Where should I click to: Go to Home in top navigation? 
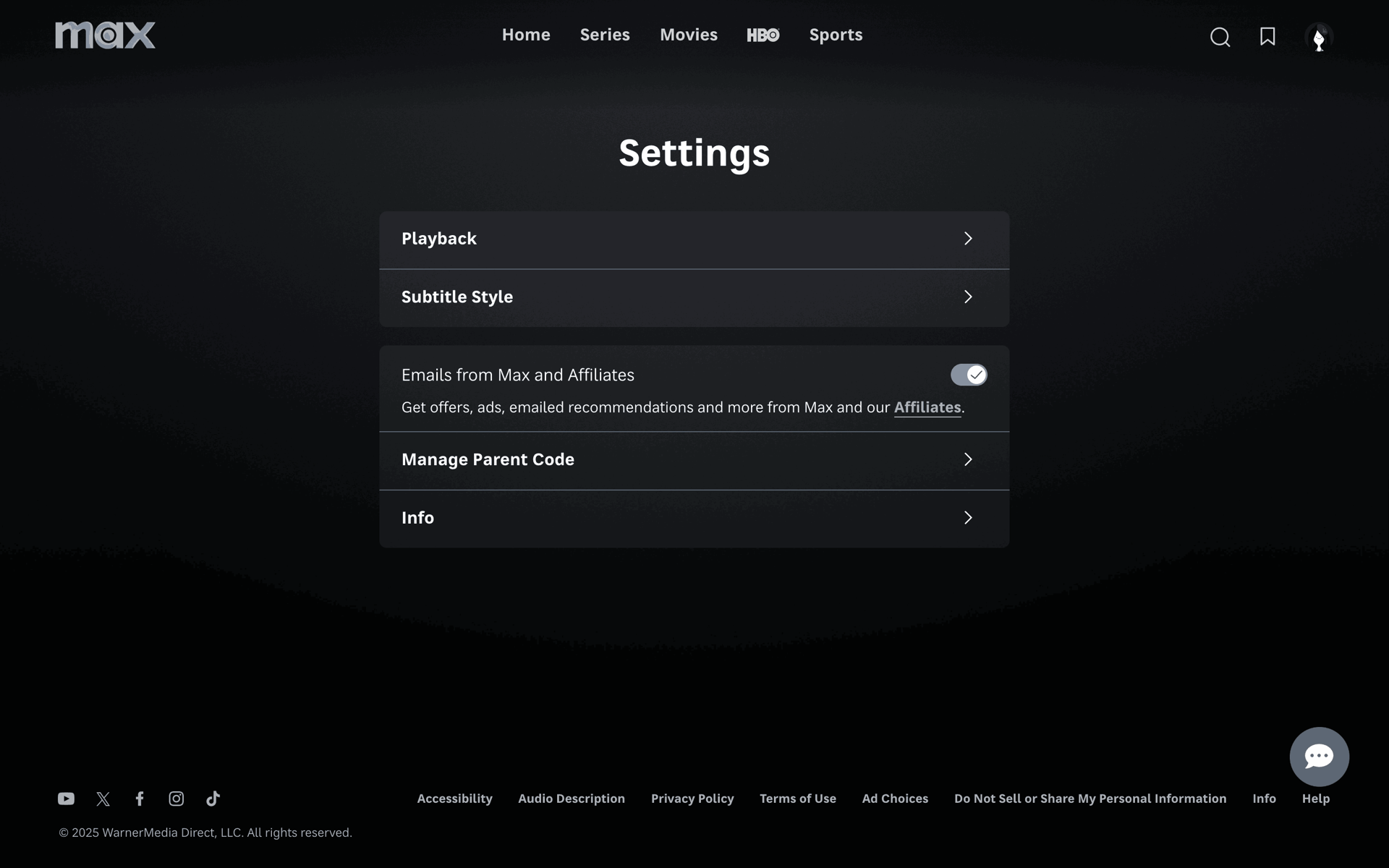point(526,35)
